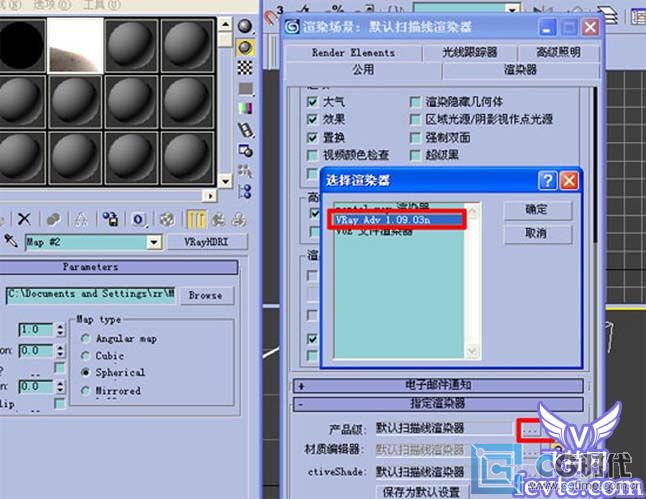Switch to the 渲染器 tab

point(521,70)
